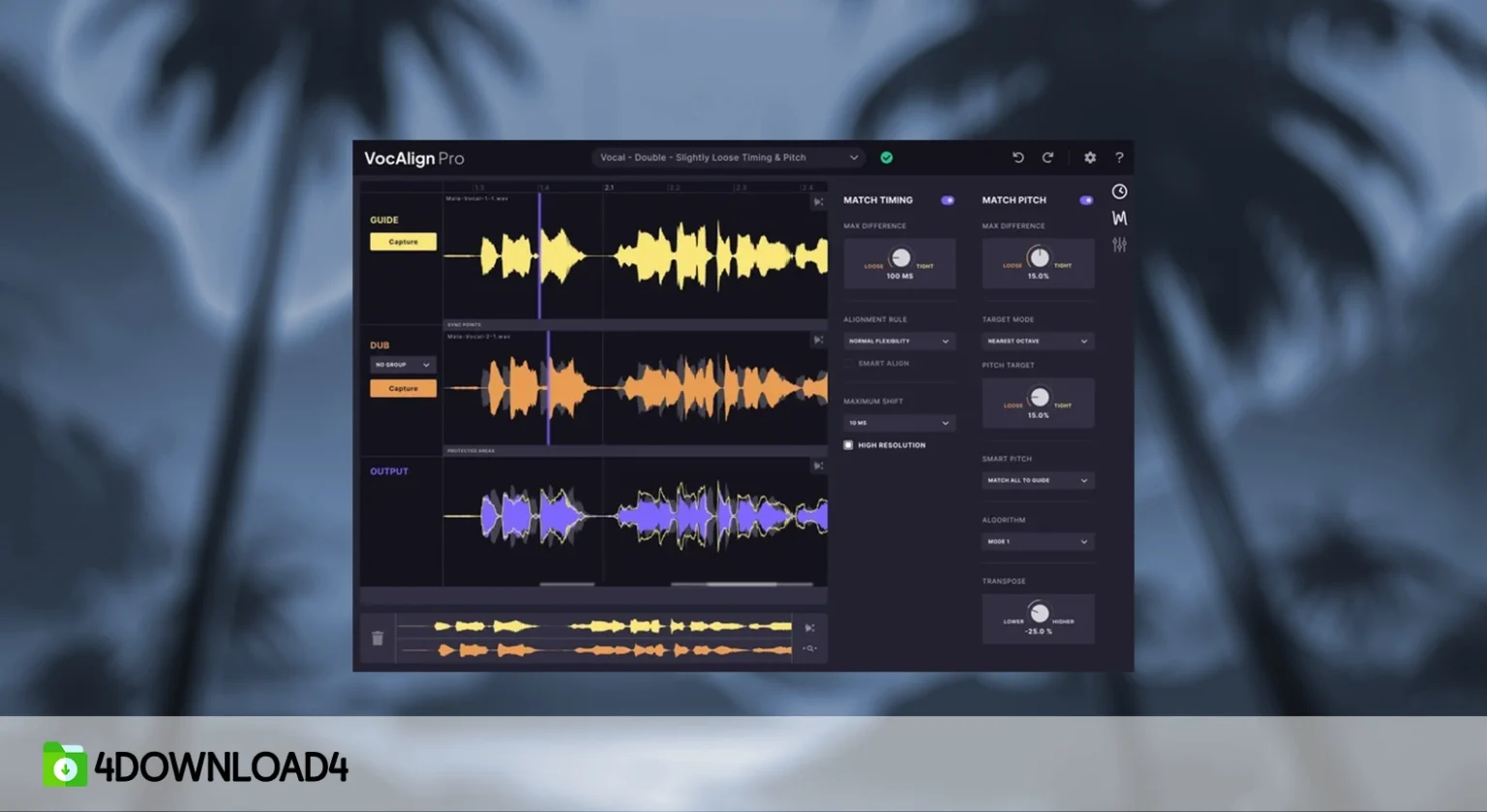The image size is (1487, 812).
Task: Click the yellow Guide Capture button
Action: (403, 242)
